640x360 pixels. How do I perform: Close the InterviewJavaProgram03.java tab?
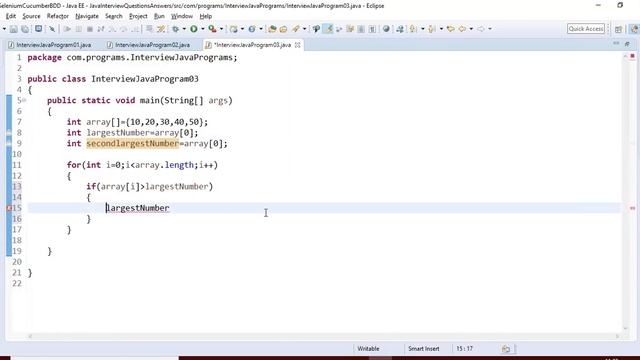tap(298, 45)
